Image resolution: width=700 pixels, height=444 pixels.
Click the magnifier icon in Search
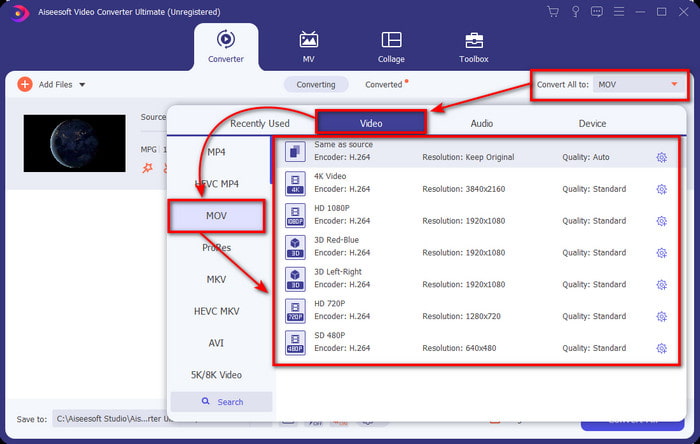coord(205,401)
